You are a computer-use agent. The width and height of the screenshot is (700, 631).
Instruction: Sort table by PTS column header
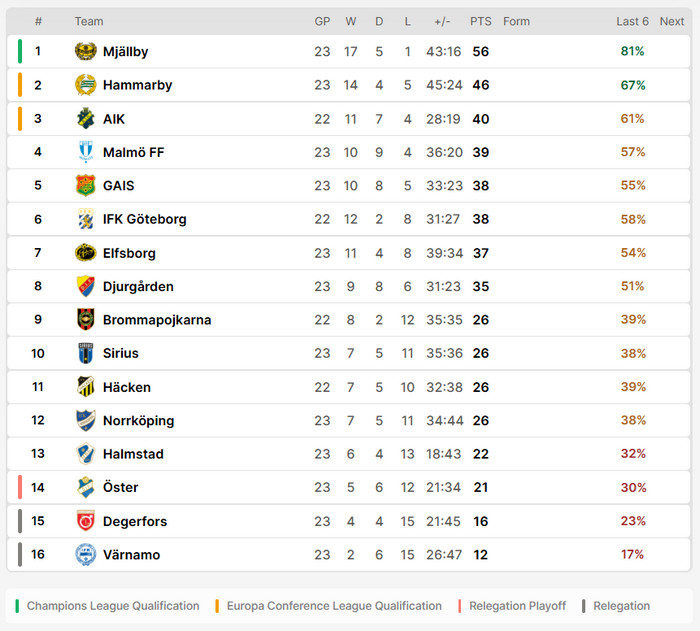coord(481,21)
